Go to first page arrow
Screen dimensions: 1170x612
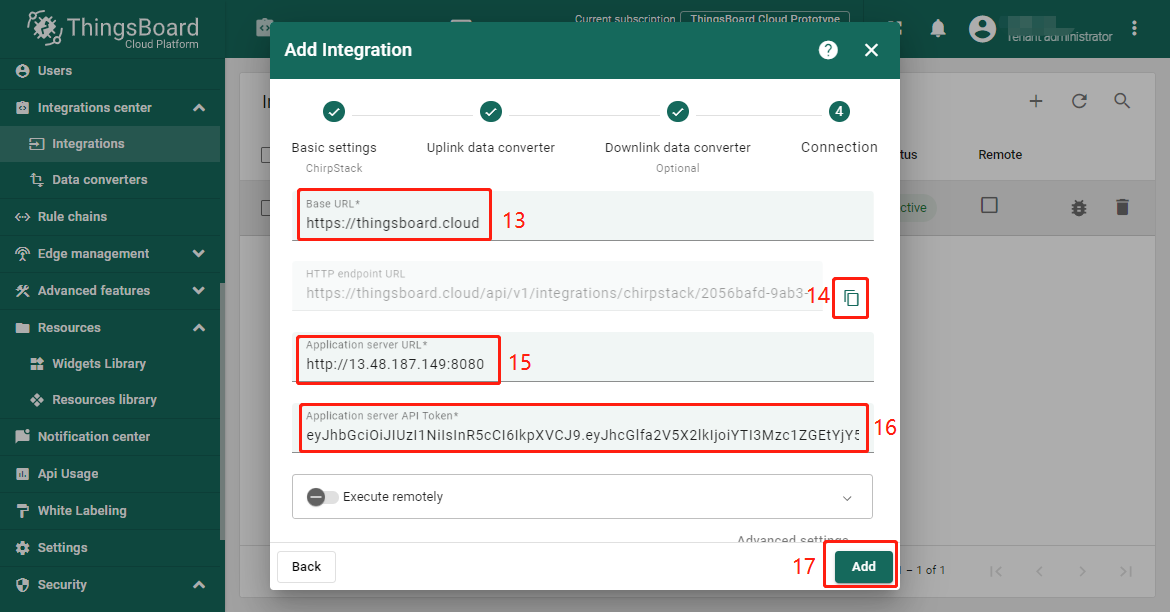(996, 571)
